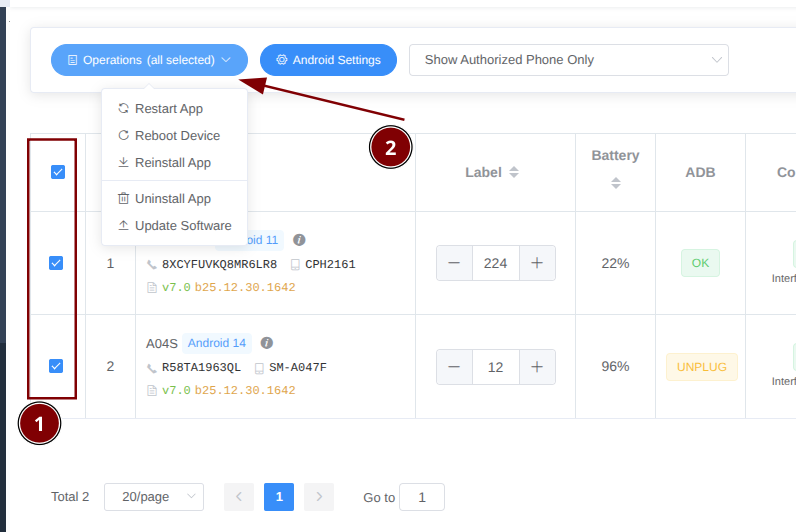The height and width of the screenshot is (532, 796).
Task: Increase the label value 12
Action: [537, 367]
